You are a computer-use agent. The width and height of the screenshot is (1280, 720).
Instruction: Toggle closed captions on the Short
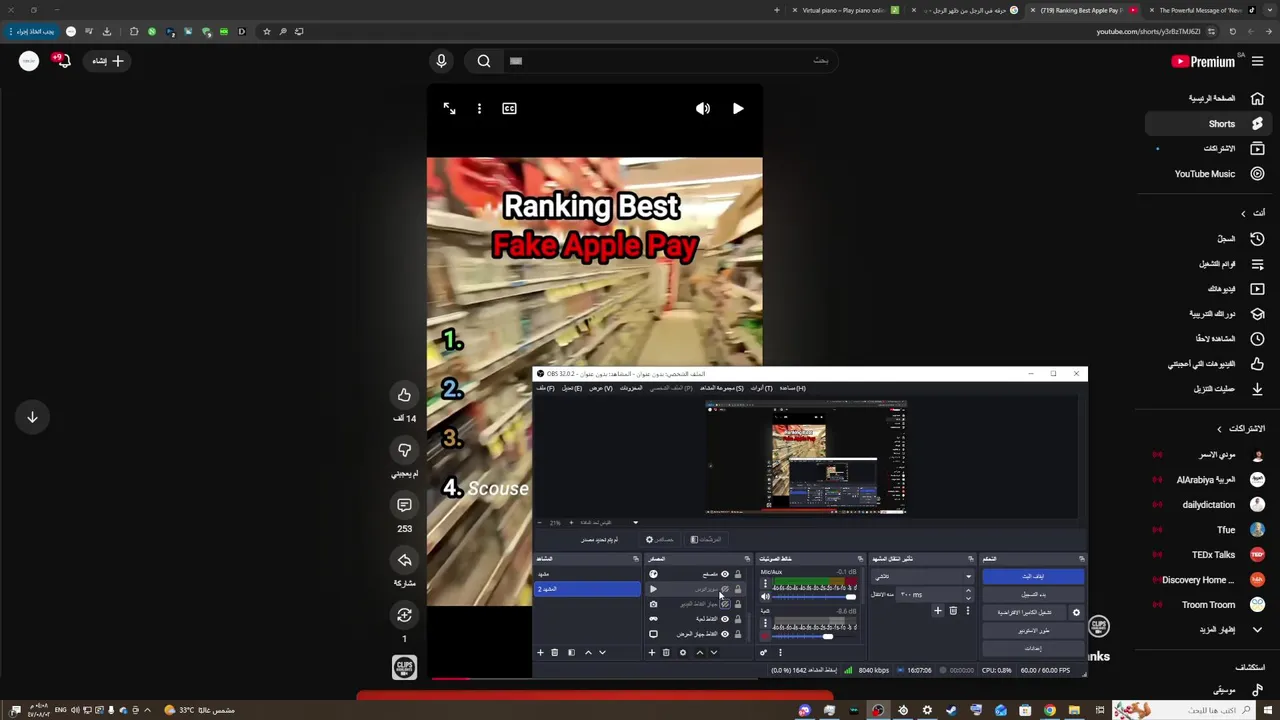(x=509, y=108)
